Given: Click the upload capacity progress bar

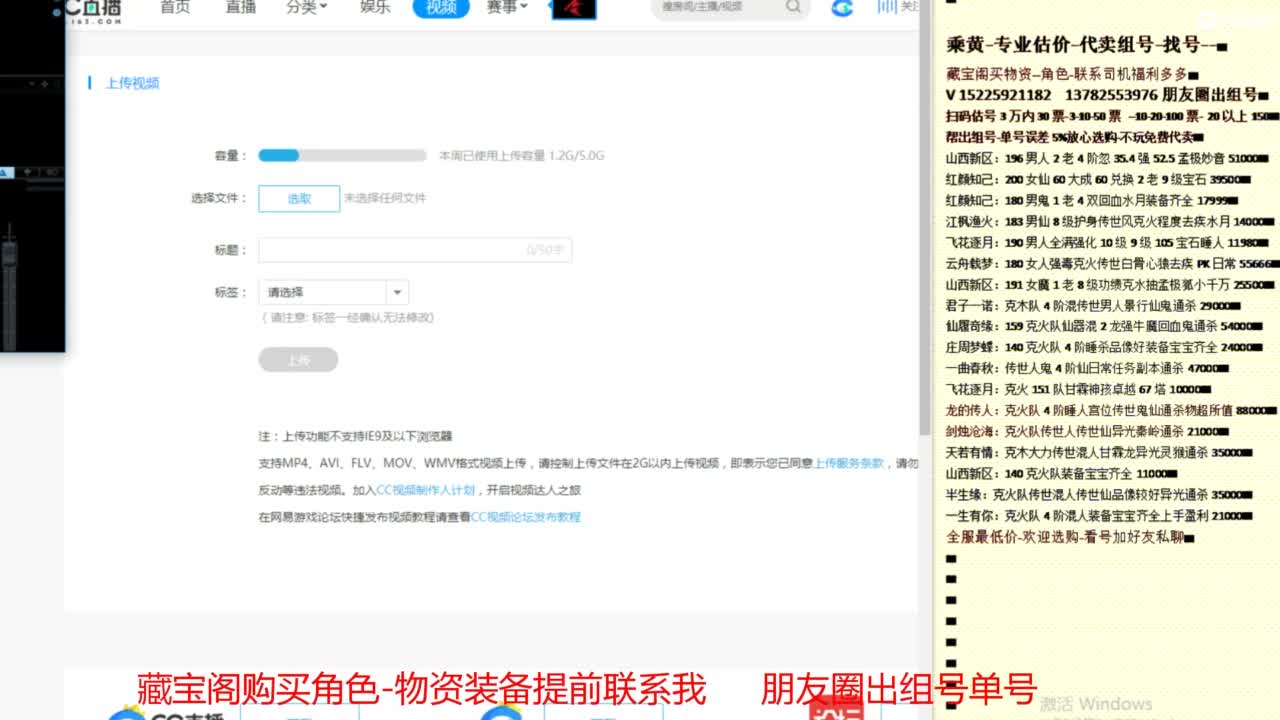Looking at the screenshot, I should tap(342, 155).
